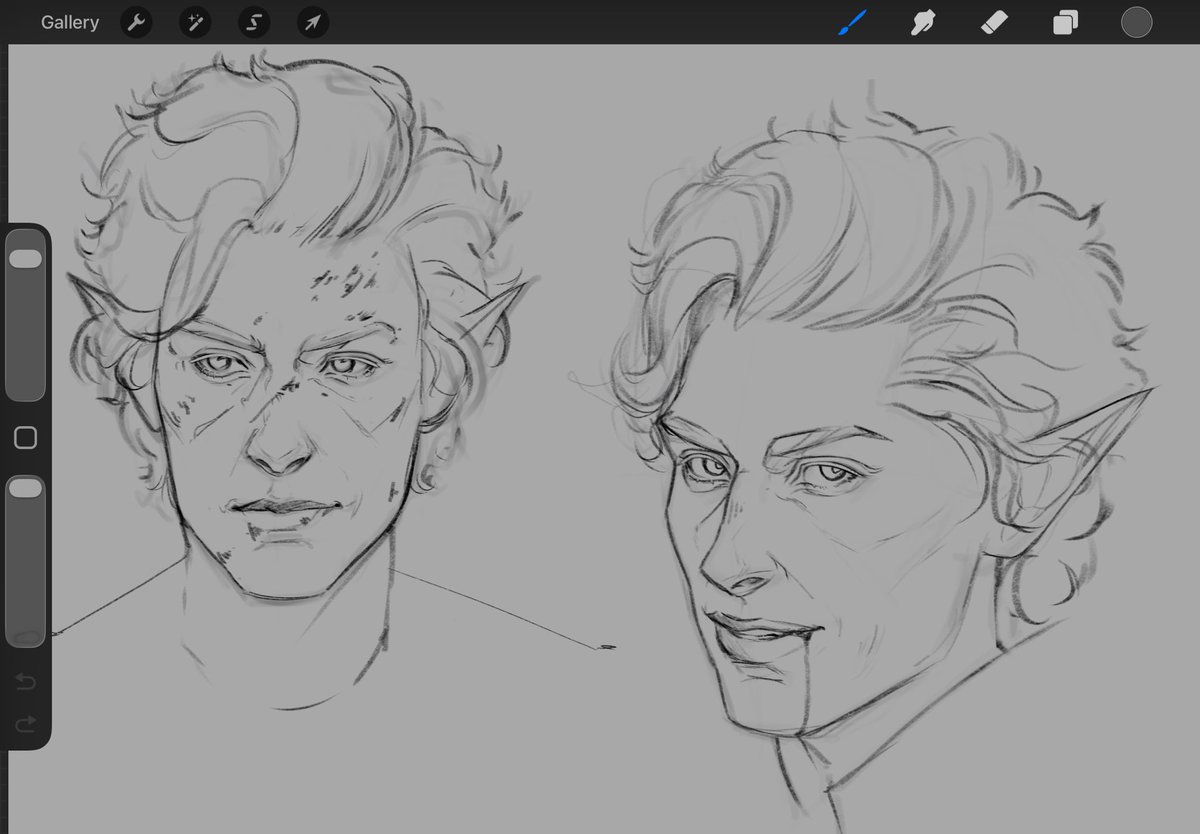
Task: Select the Brush tool
Action: tap(853, 22)
